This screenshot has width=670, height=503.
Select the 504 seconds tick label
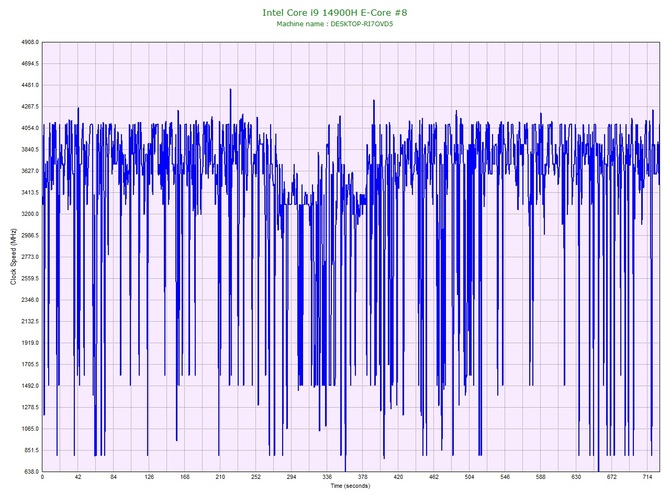(x=469, y=477)
